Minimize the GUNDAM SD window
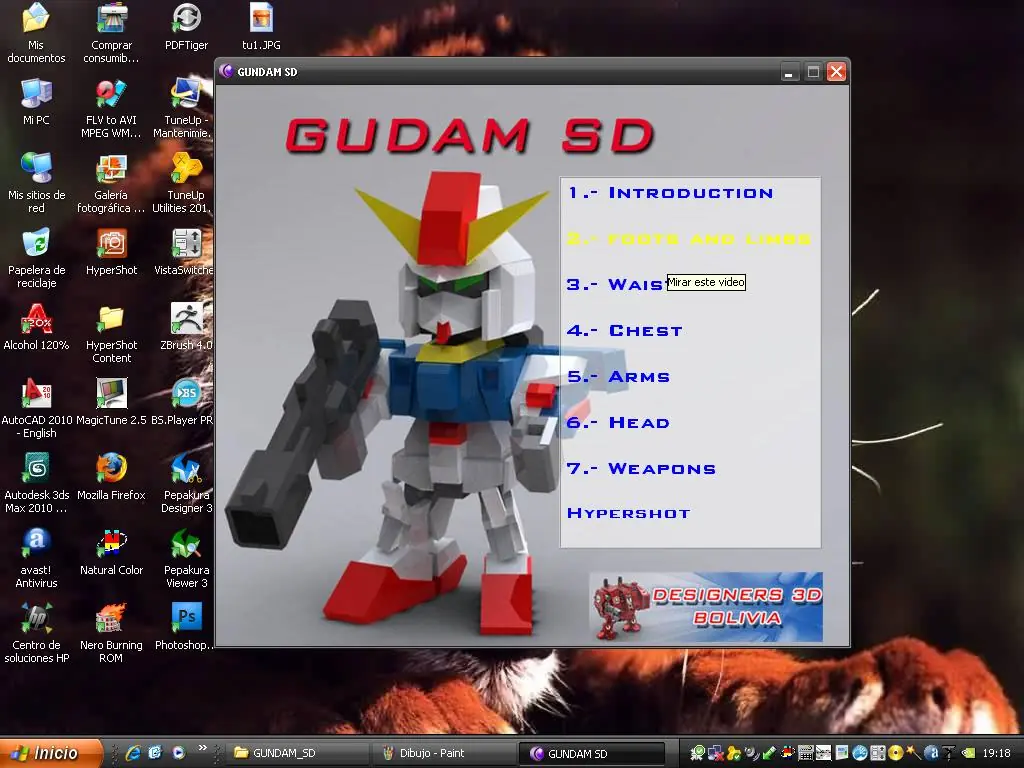 (x=789, y=72)
